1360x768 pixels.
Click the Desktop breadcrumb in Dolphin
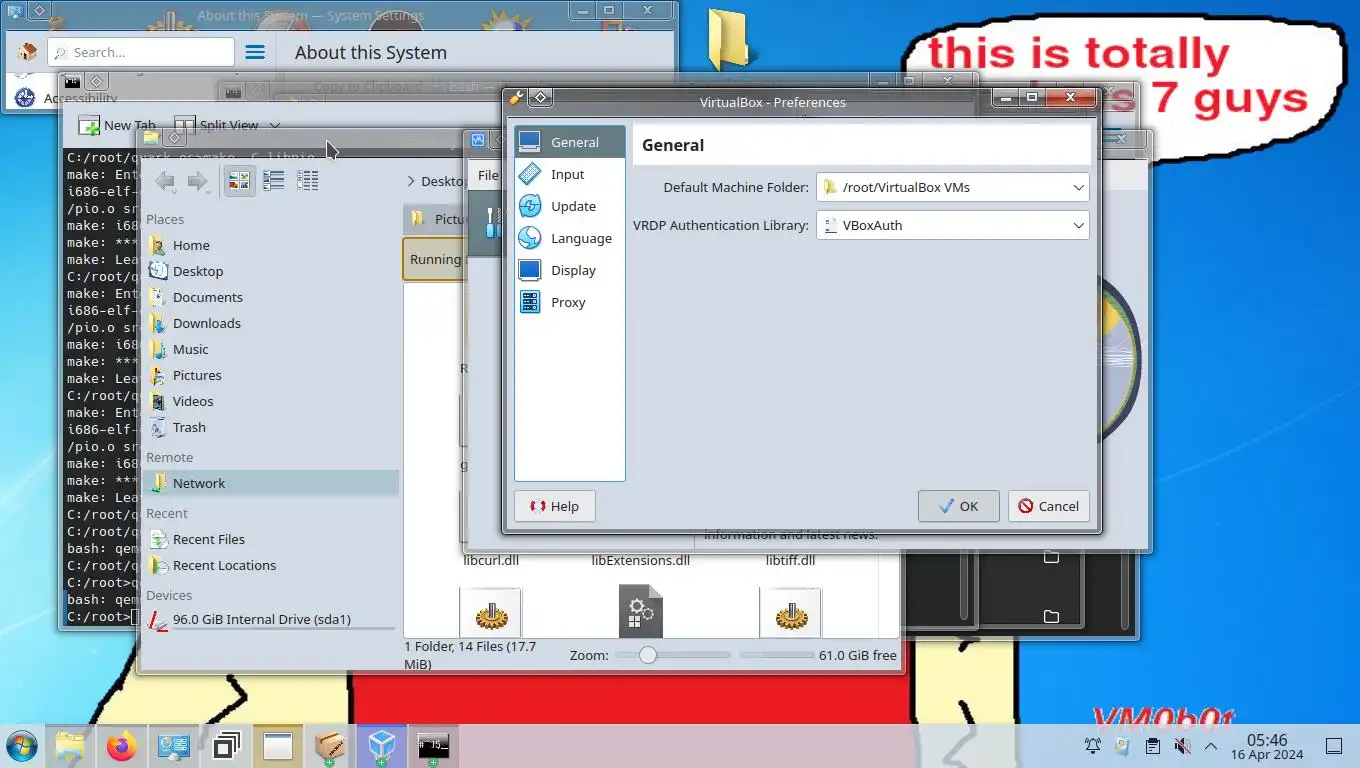[x=444, y=181]
